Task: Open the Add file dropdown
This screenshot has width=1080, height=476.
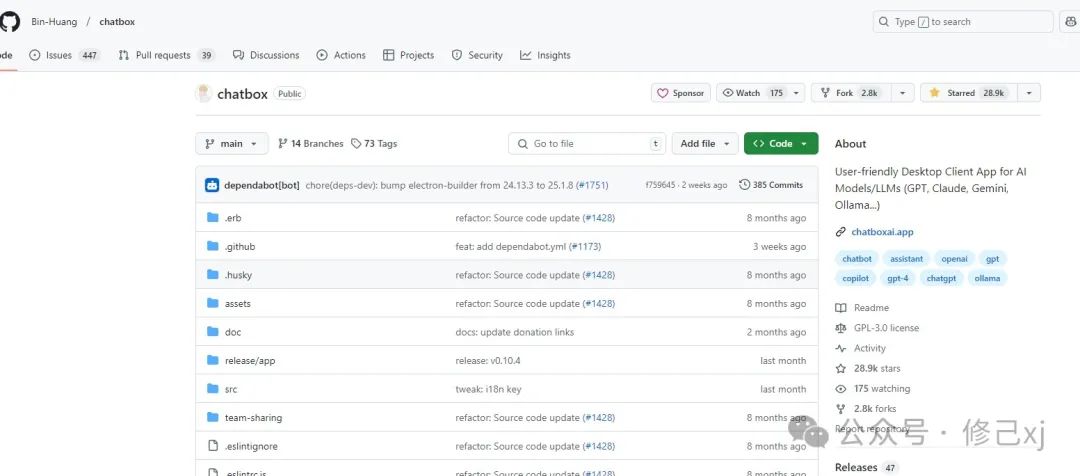Action: (705, 143)
